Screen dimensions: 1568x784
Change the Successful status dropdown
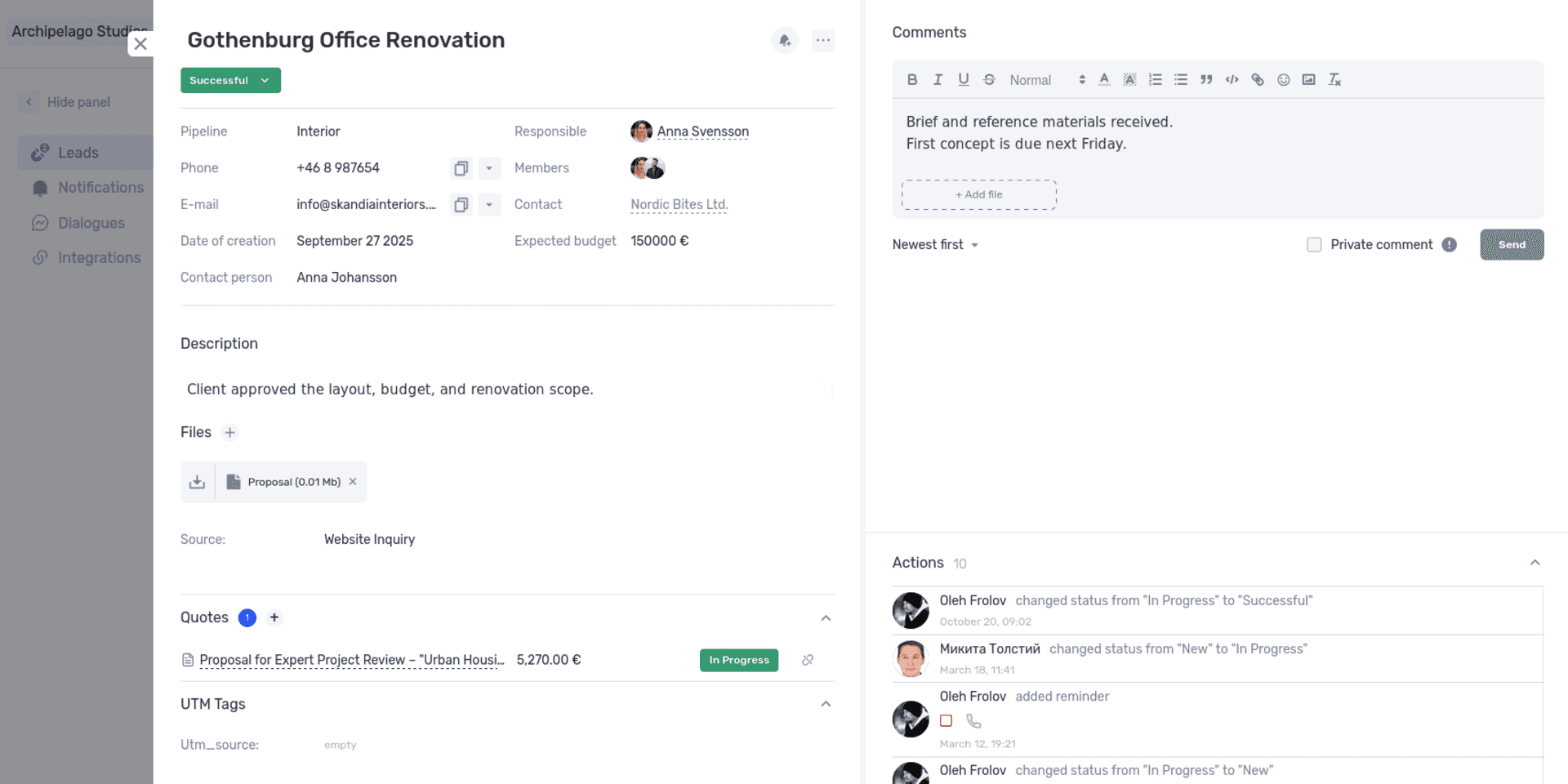tap(230, 80)
